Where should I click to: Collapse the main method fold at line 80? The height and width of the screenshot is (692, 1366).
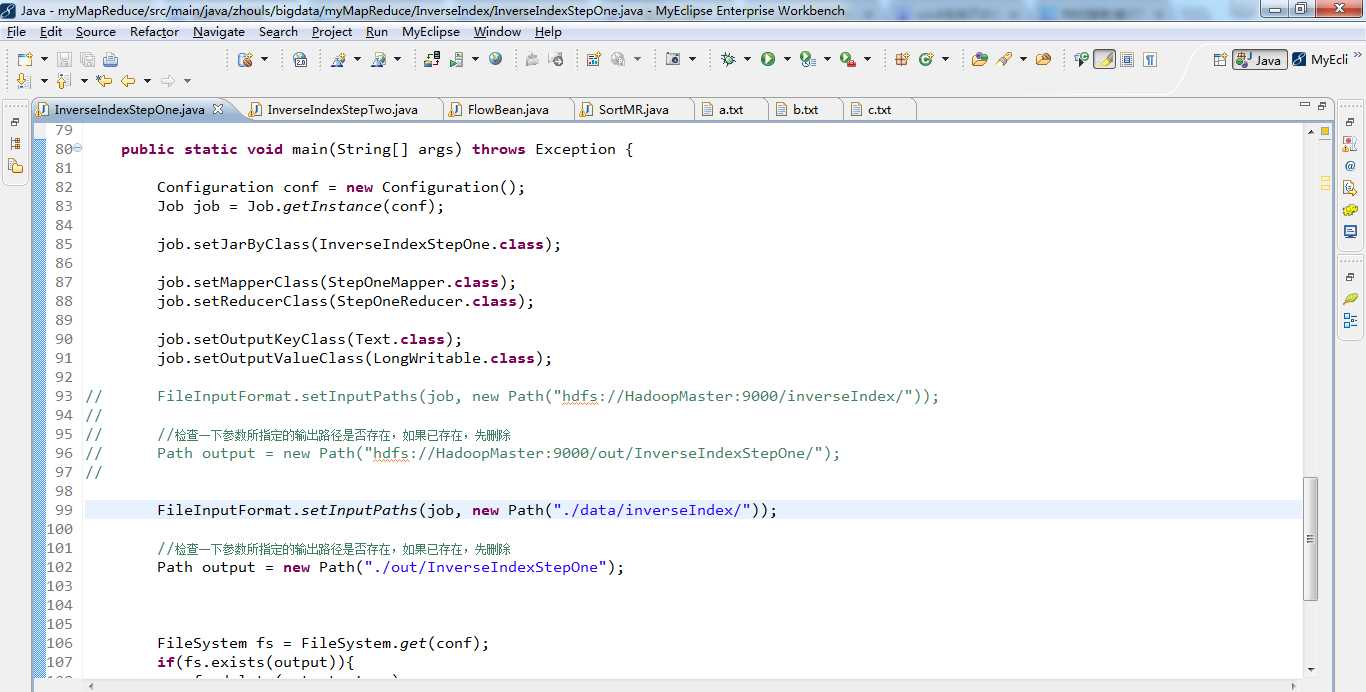(x=78, y=149)
